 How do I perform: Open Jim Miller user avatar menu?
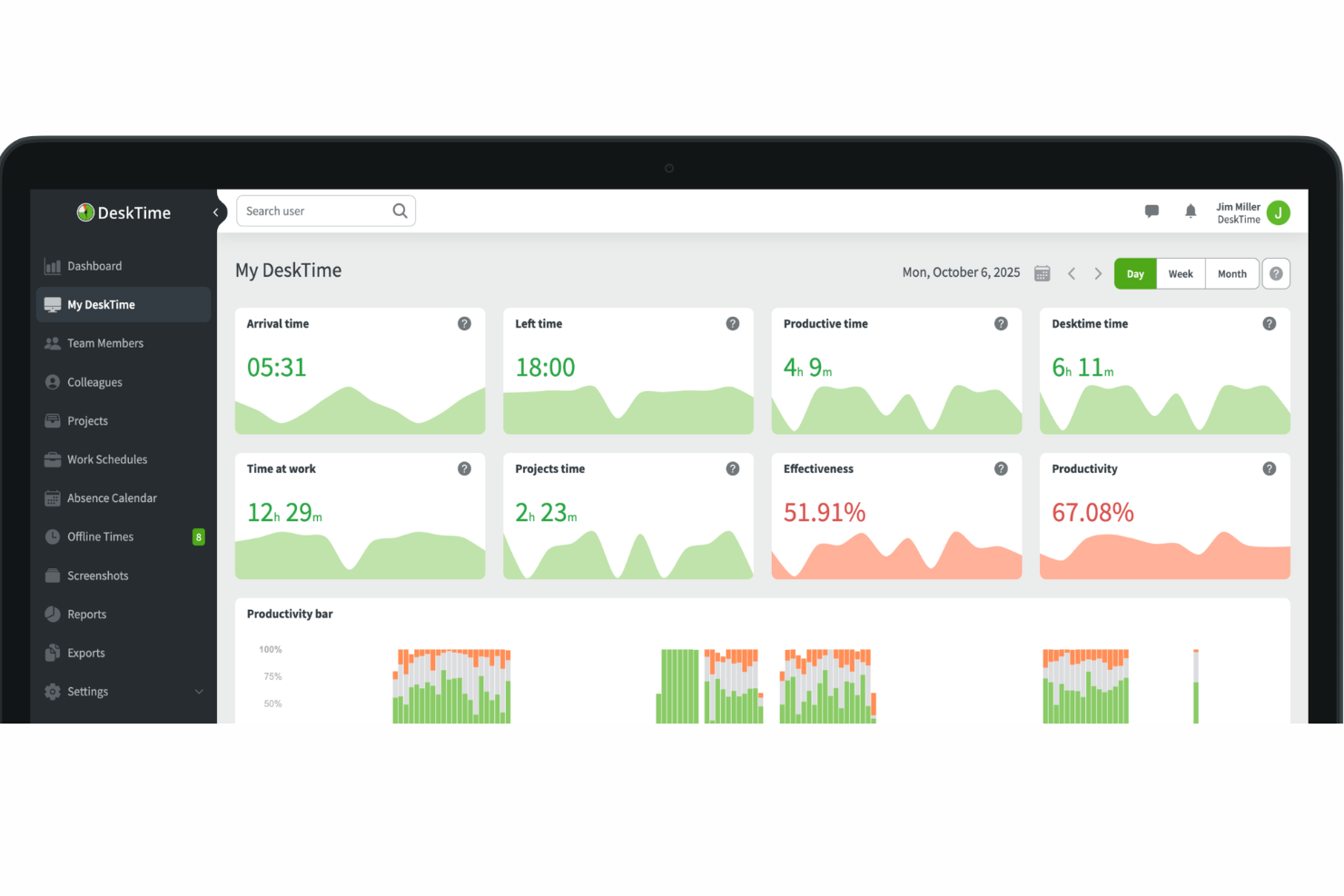click(x=1278, y=212)
